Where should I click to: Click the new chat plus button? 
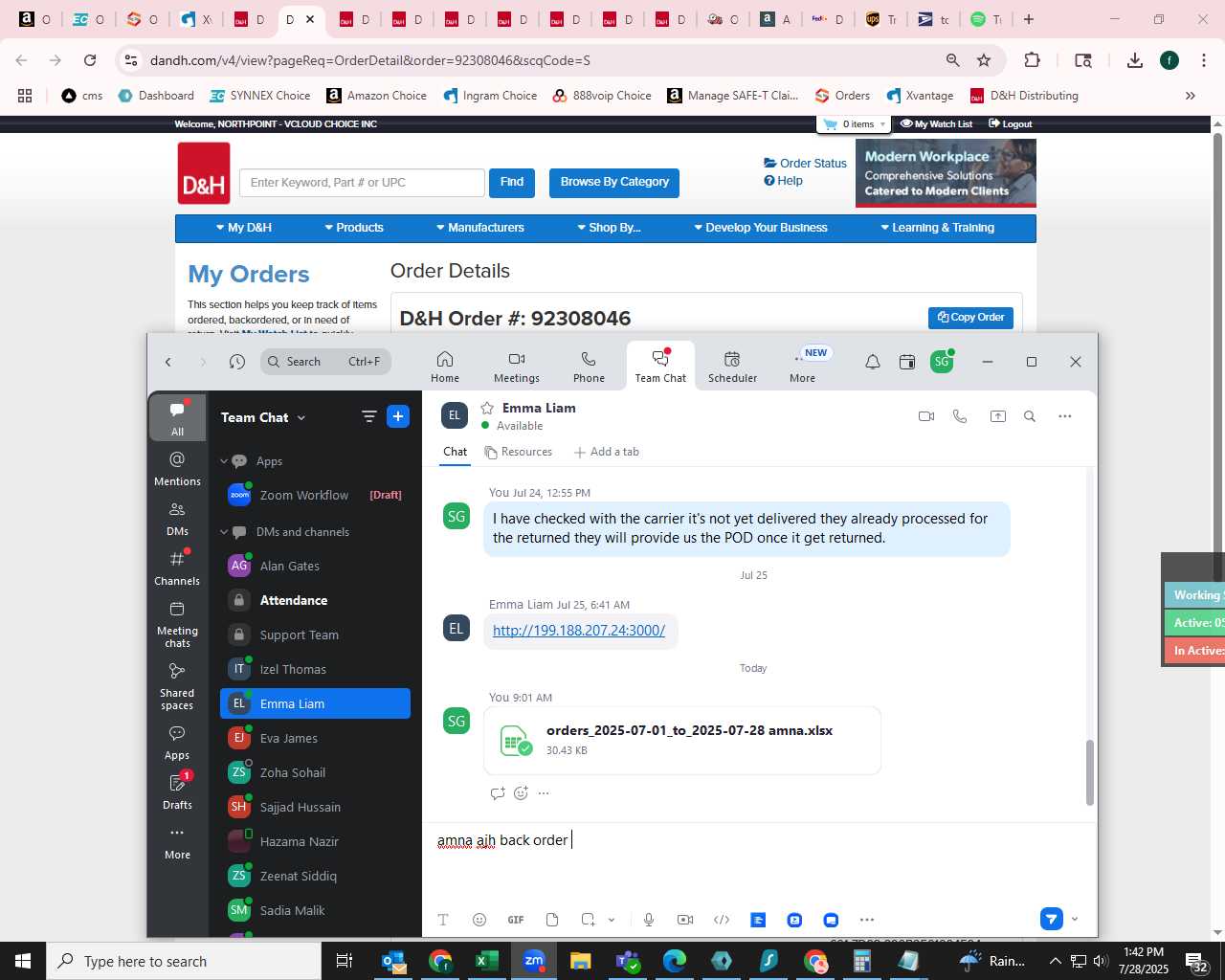[398, 416]
